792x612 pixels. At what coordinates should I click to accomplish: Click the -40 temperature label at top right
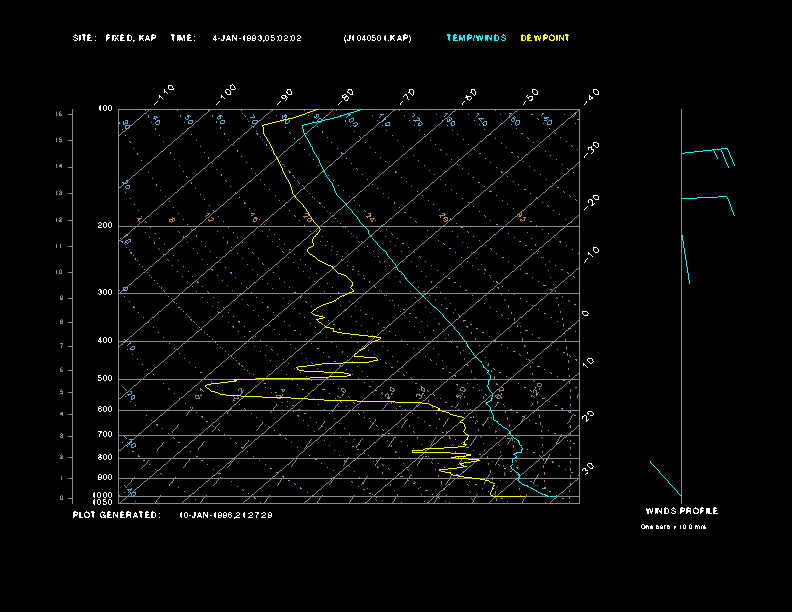tap(590, 95)
